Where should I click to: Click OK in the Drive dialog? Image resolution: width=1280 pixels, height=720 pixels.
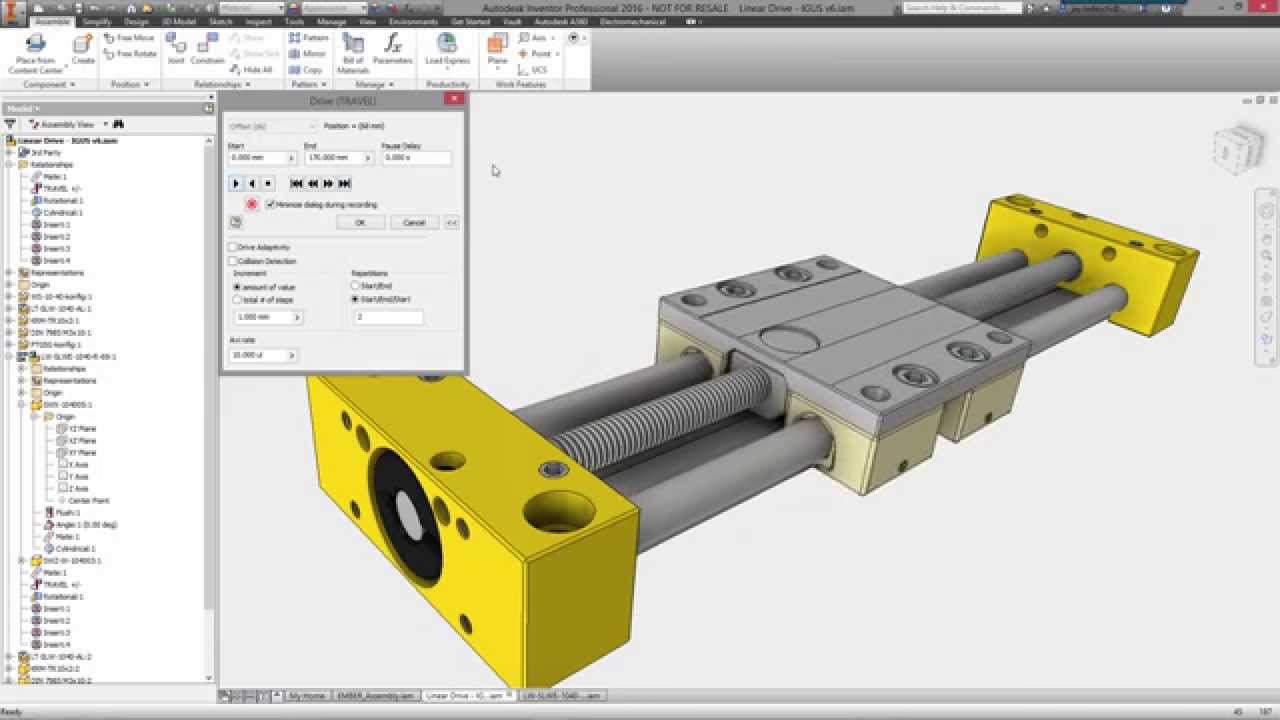click(x=360, y=222)
